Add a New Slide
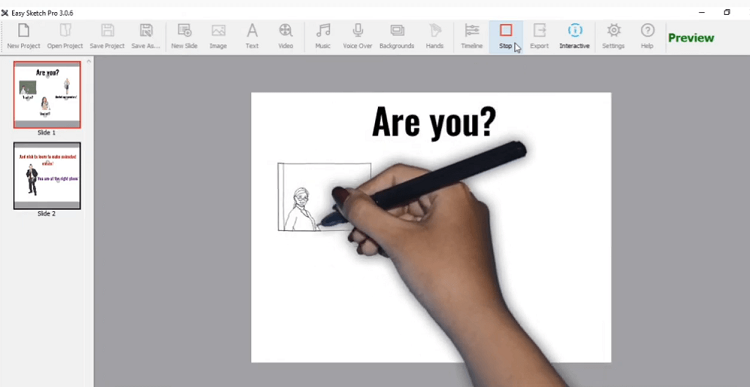750x387 pixels. tap(184, 36)
